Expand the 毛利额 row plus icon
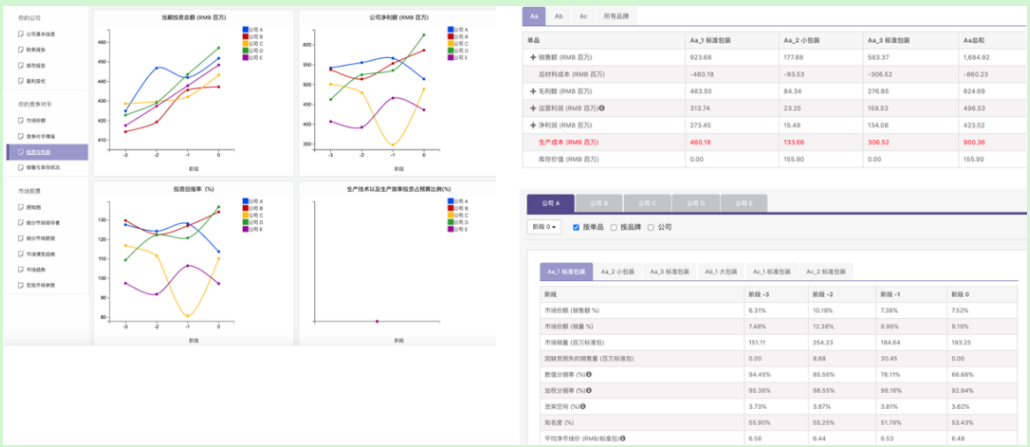 (x=532, y=91)
